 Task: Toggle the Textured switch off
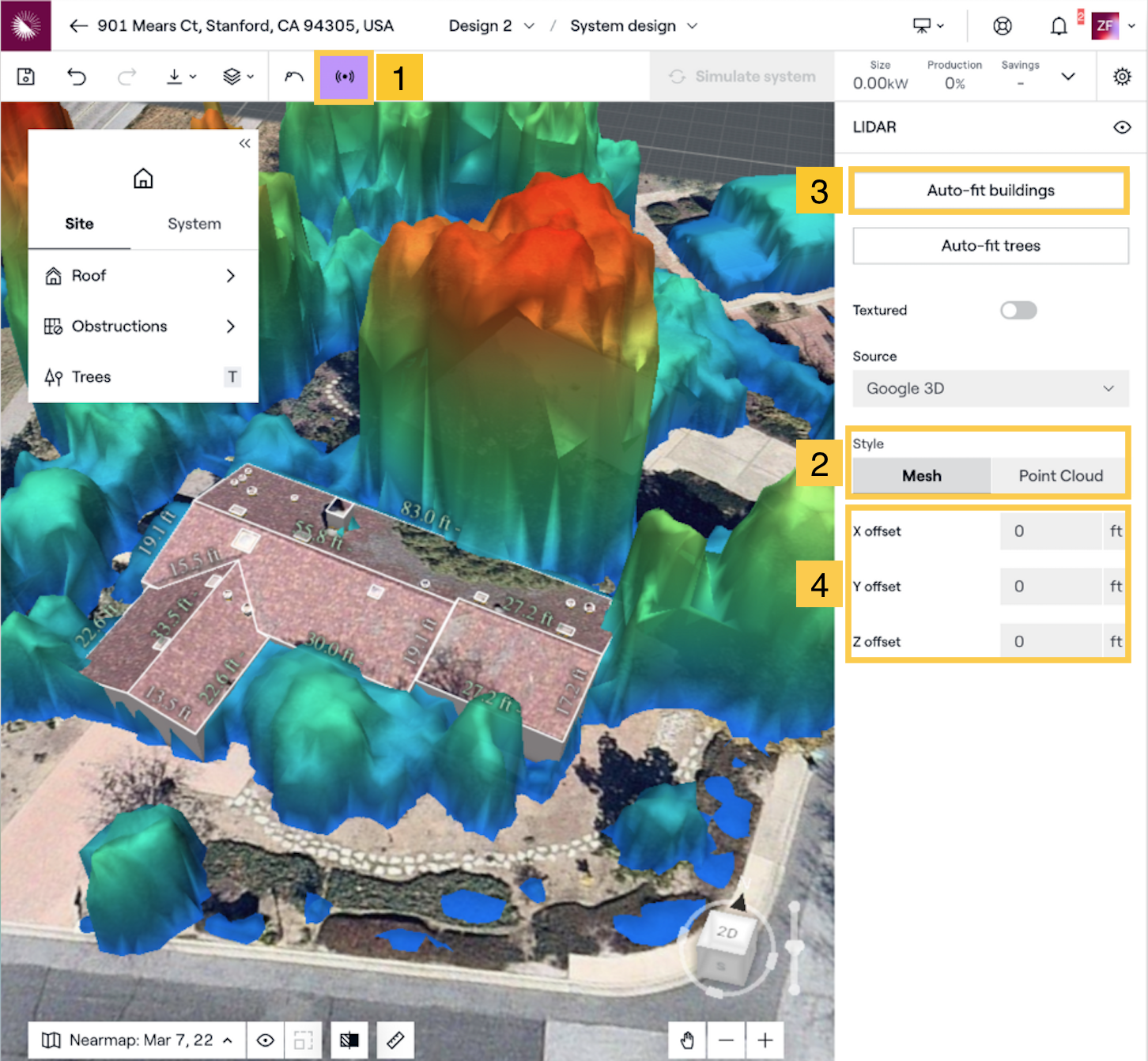point(1018,310)
